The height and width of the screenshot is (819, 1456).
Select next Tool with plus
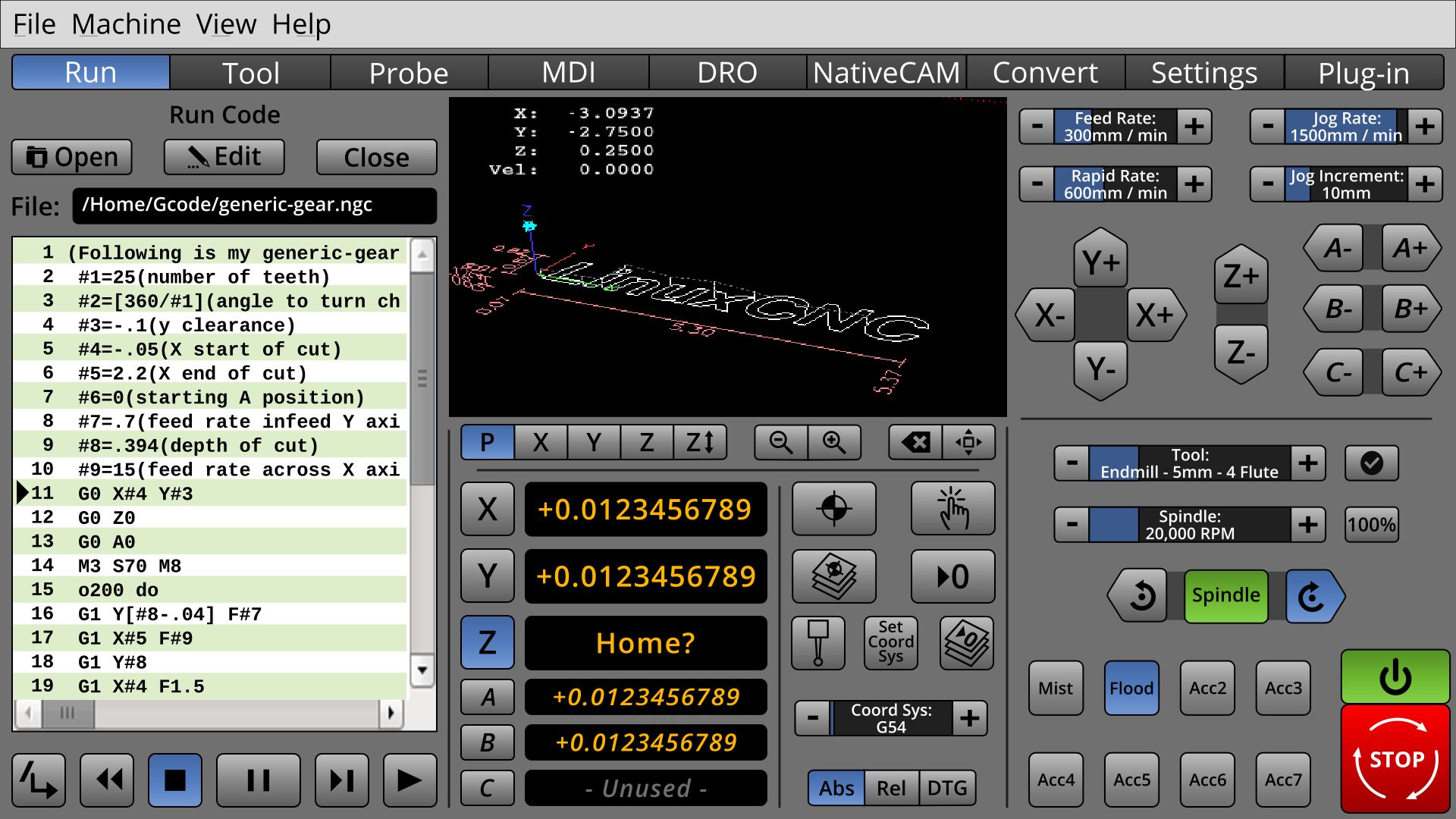point(1308,463)
